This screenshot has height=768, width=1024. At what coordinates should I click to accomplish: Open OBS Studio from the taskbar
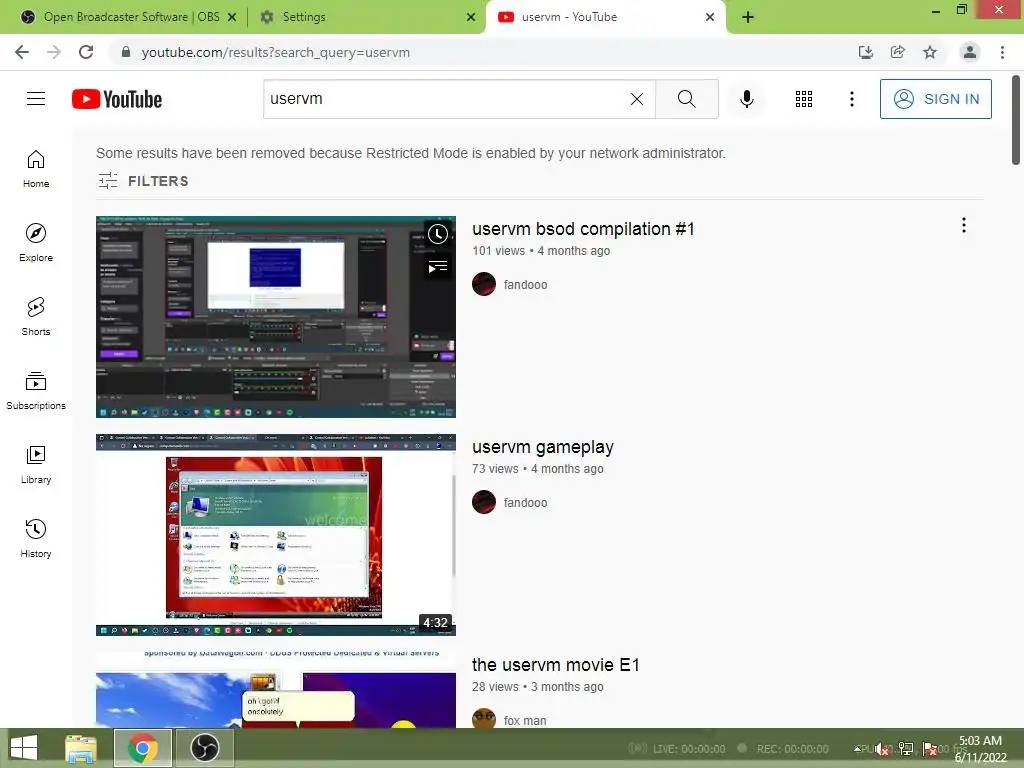[x=205, y=748]
